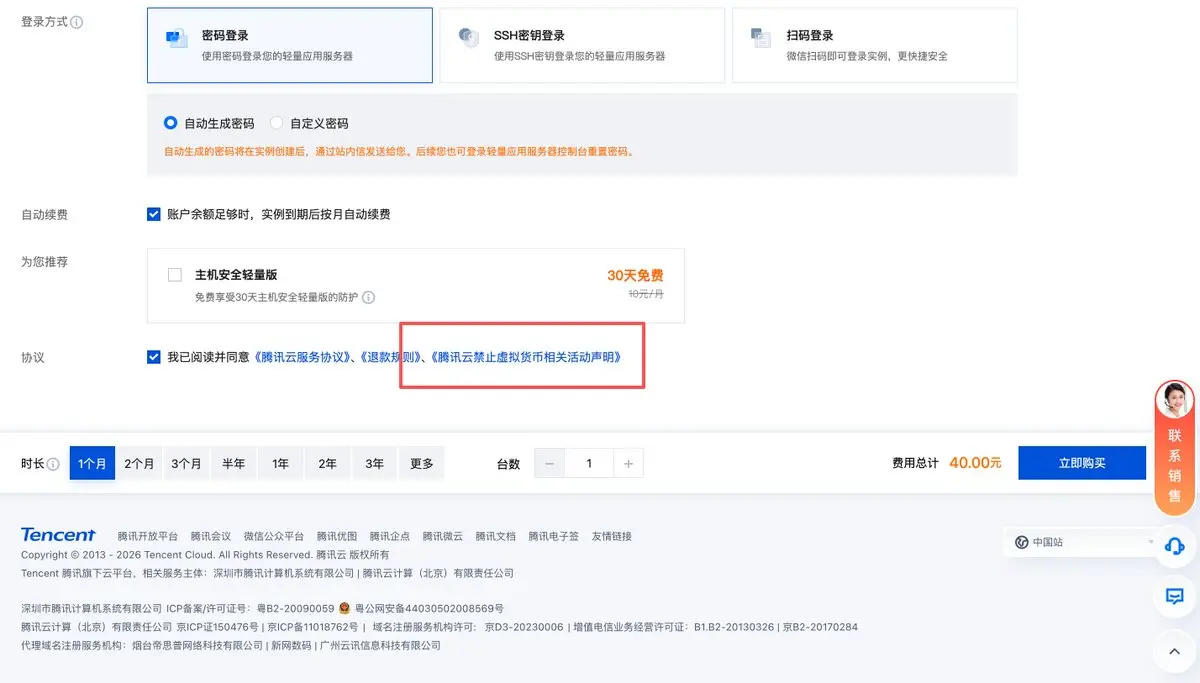
Task: Enable the 主机安全轻量版 checkbox
Action: (x=175, y=274)
